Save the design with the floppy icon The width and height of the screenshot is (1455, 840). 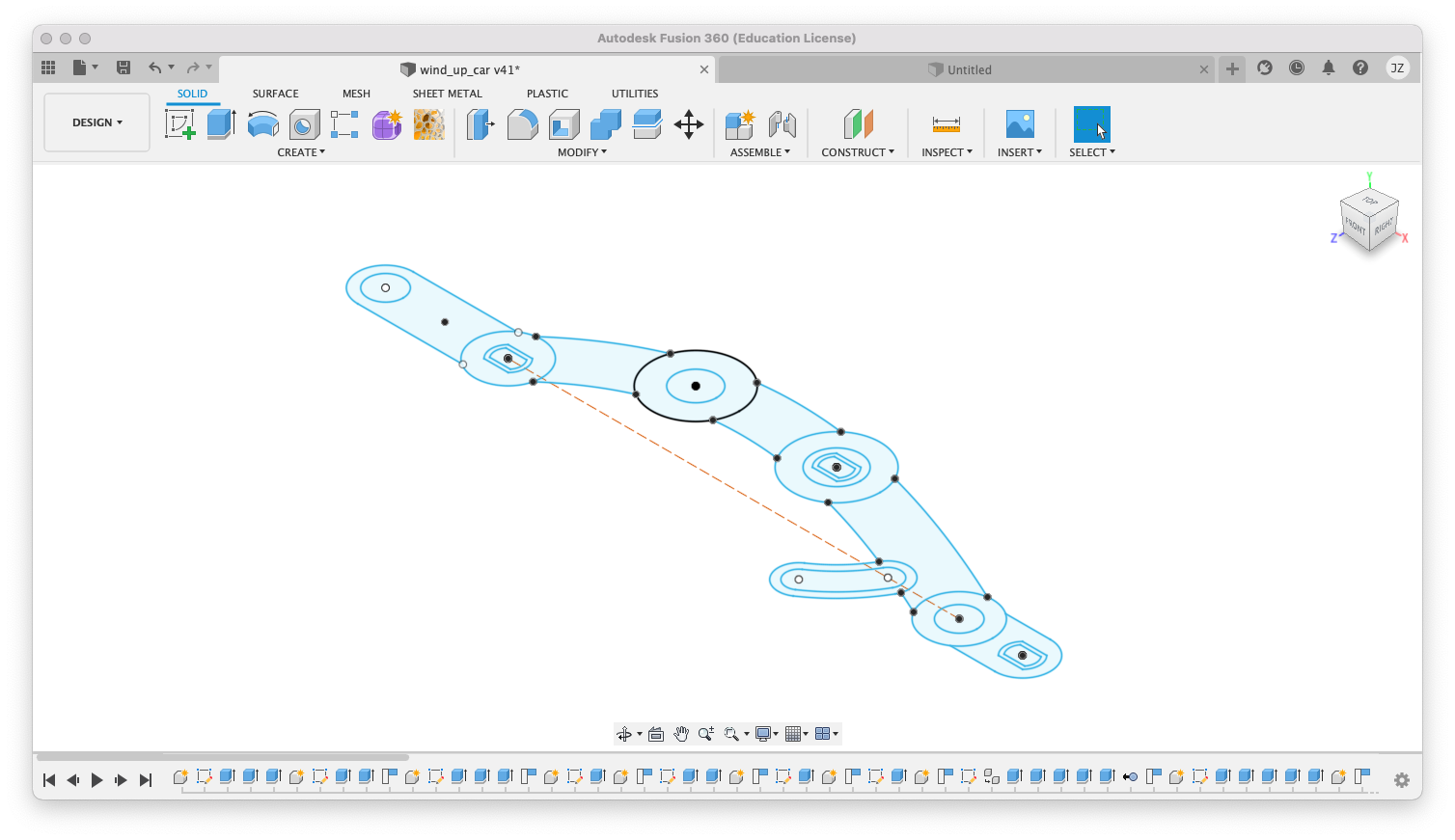[124, 68]
